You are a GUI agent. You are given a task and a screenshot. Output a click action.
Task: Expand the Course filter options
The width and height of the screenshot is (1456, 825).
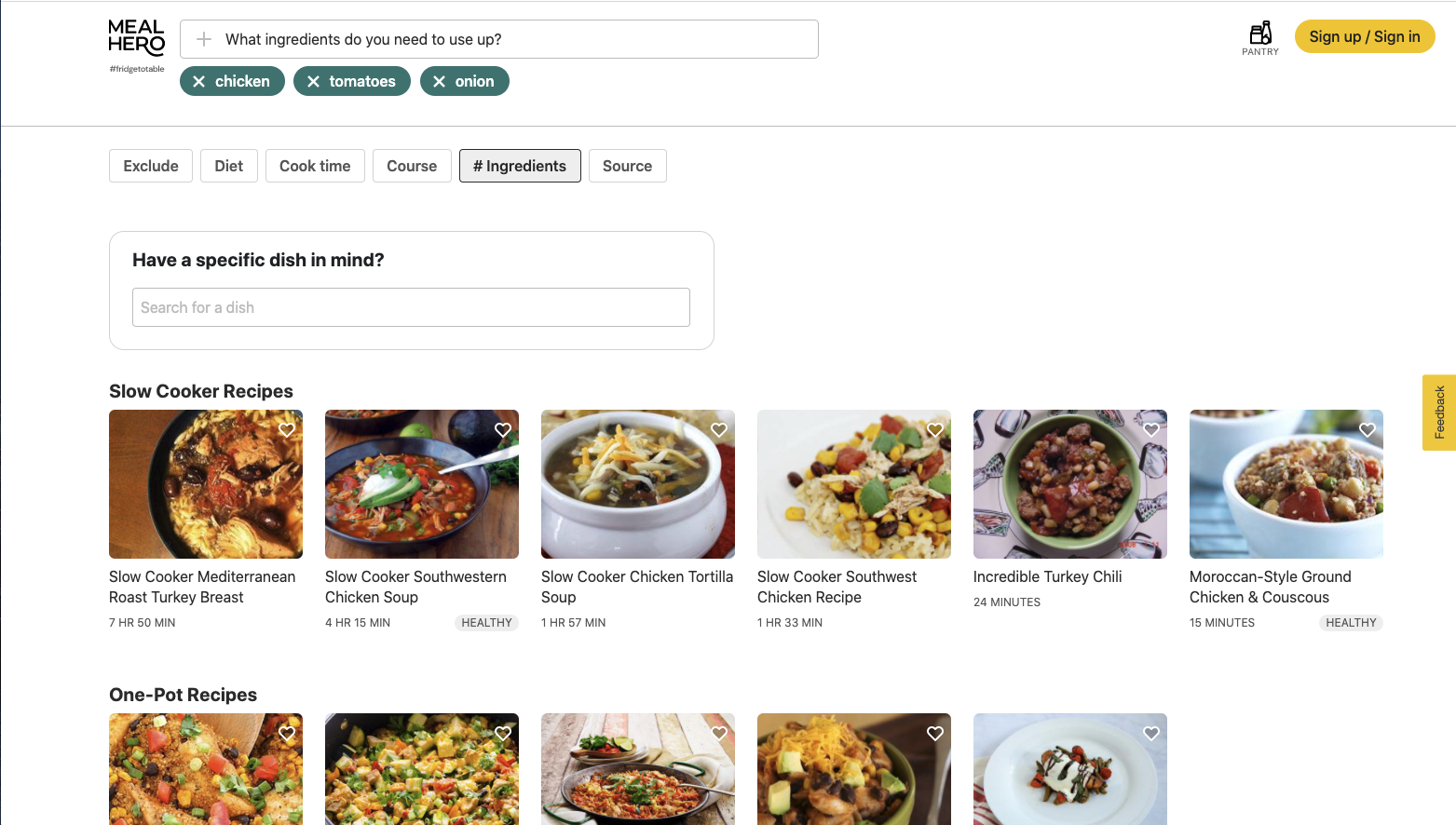(x=412, y=166)
